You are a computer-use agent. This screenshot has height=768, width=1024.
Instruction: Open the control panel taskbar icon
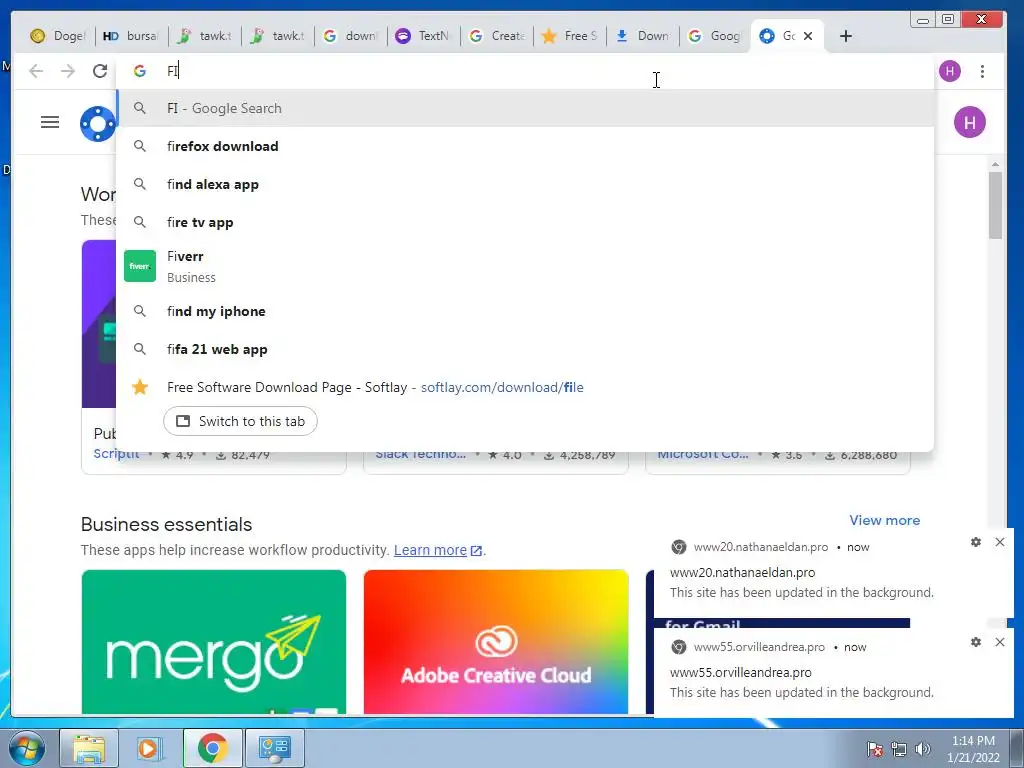click(x=274, y=748)
